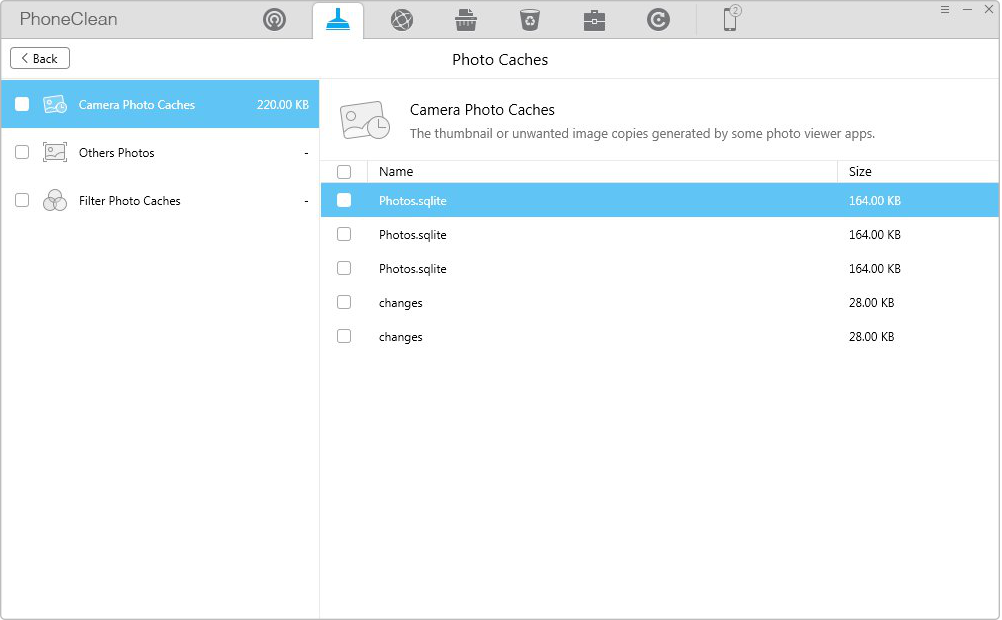Open the Quick Clean target icon
1002x620 pixels.
tap(274, 20)
